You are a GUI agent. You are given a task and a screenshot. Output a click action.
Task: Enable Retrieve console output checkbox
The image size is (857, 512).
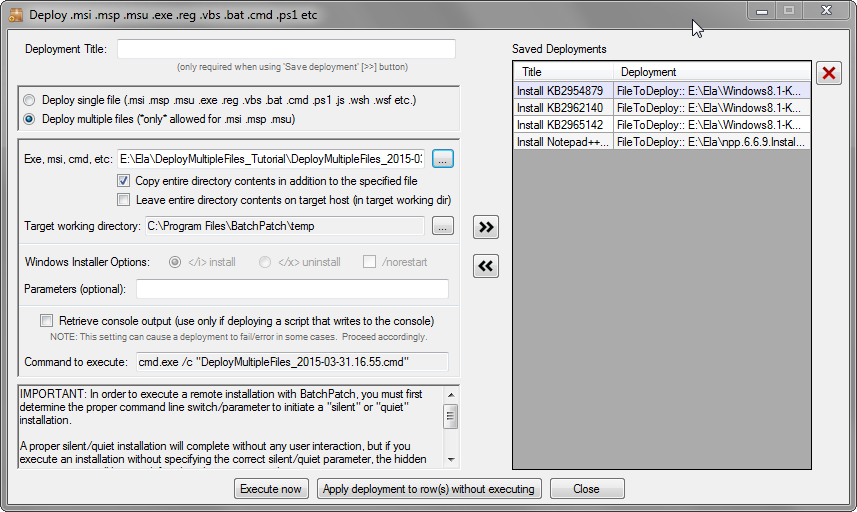(x=46, y=321)
